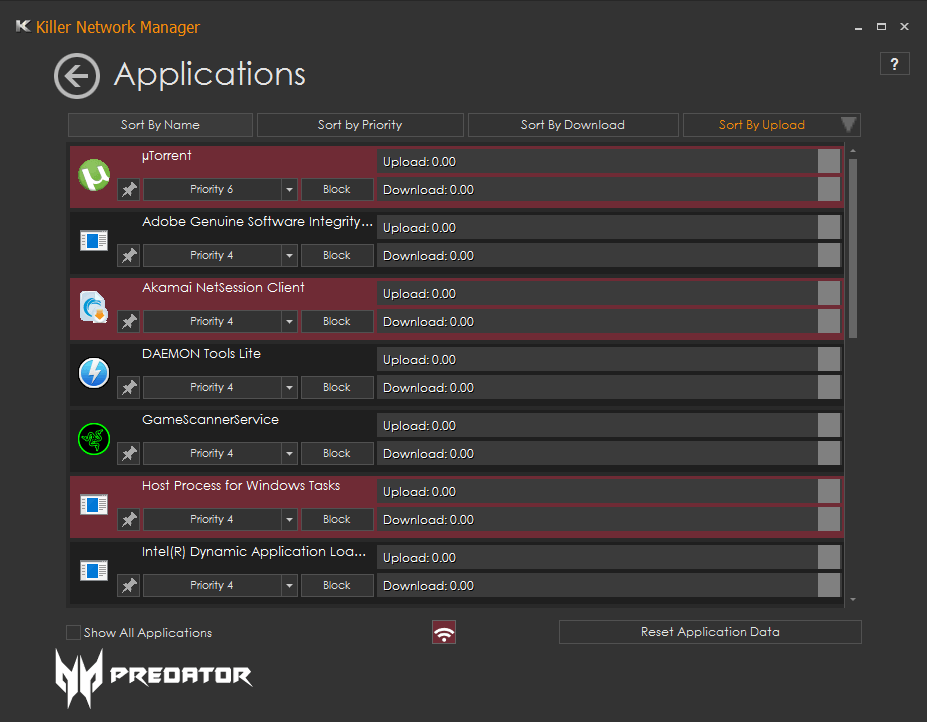Viewport: 927px width, 722px height.
Task: Click the µTorrent upload bandwidth bar
Action: point(597,162)
